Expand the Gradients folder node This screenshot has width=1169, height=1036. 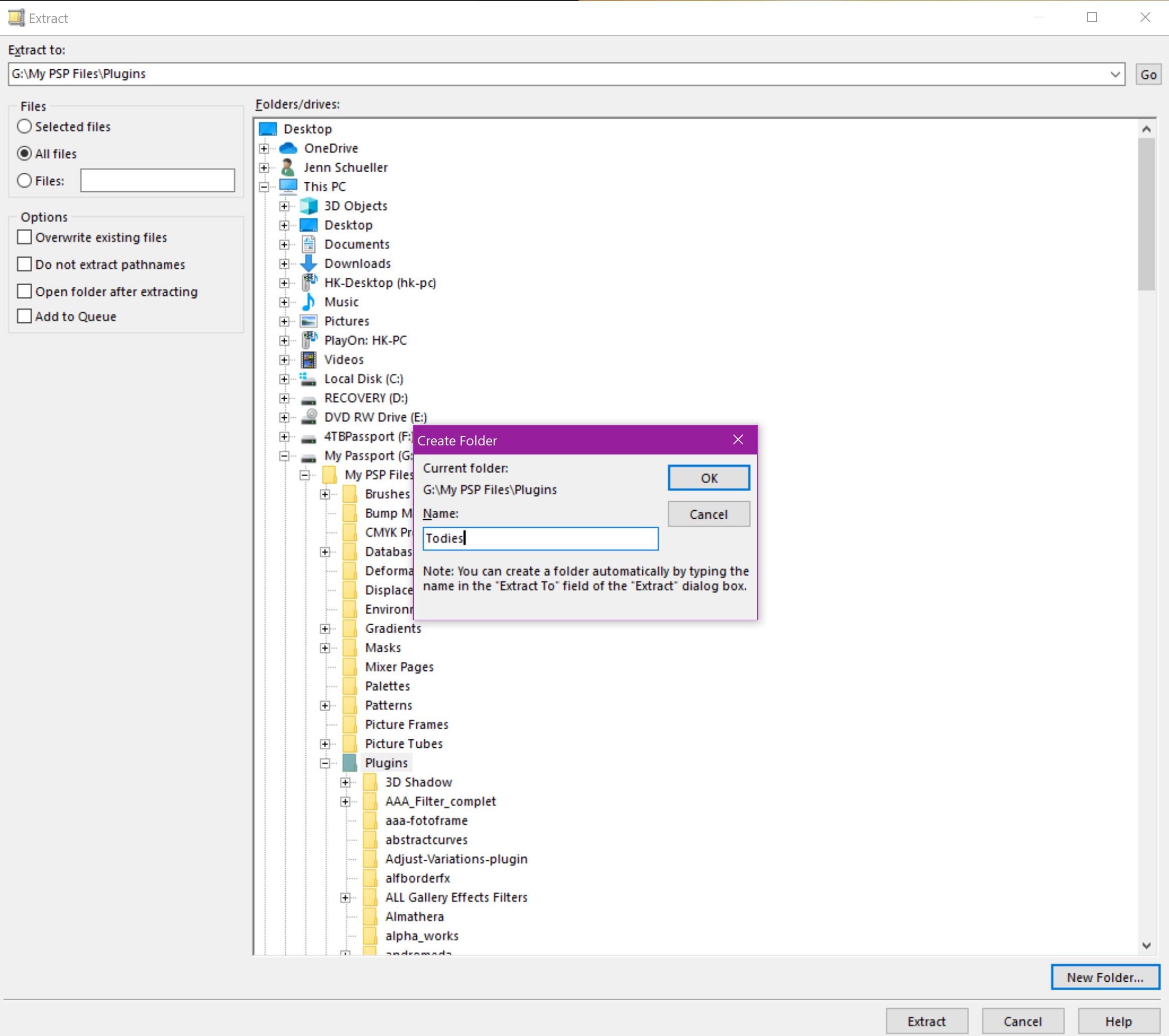tap(325, 629)
